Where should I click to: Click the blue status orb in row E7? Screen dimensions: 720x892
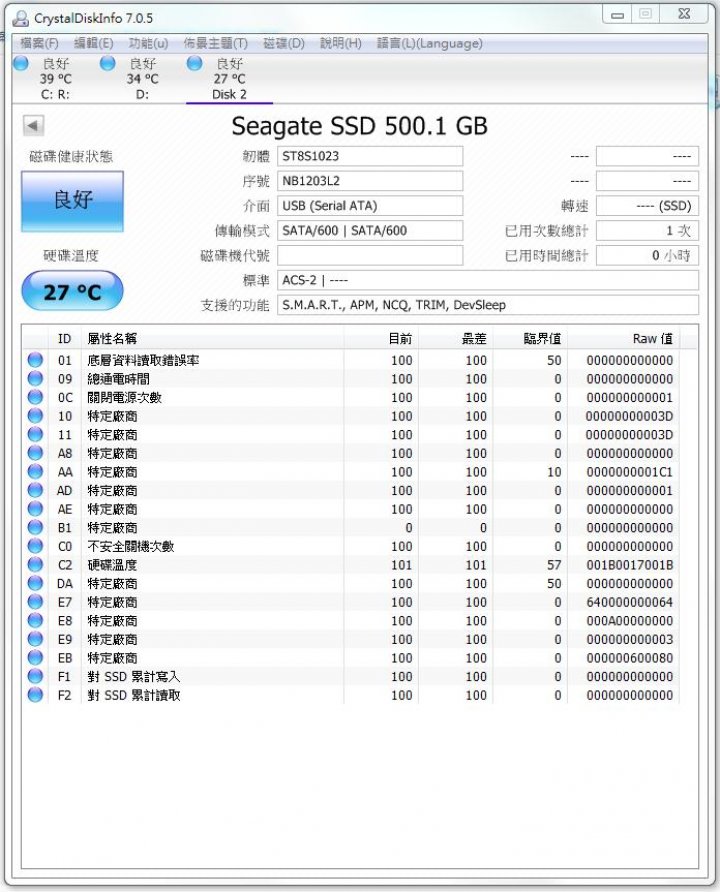pos(35,602)
